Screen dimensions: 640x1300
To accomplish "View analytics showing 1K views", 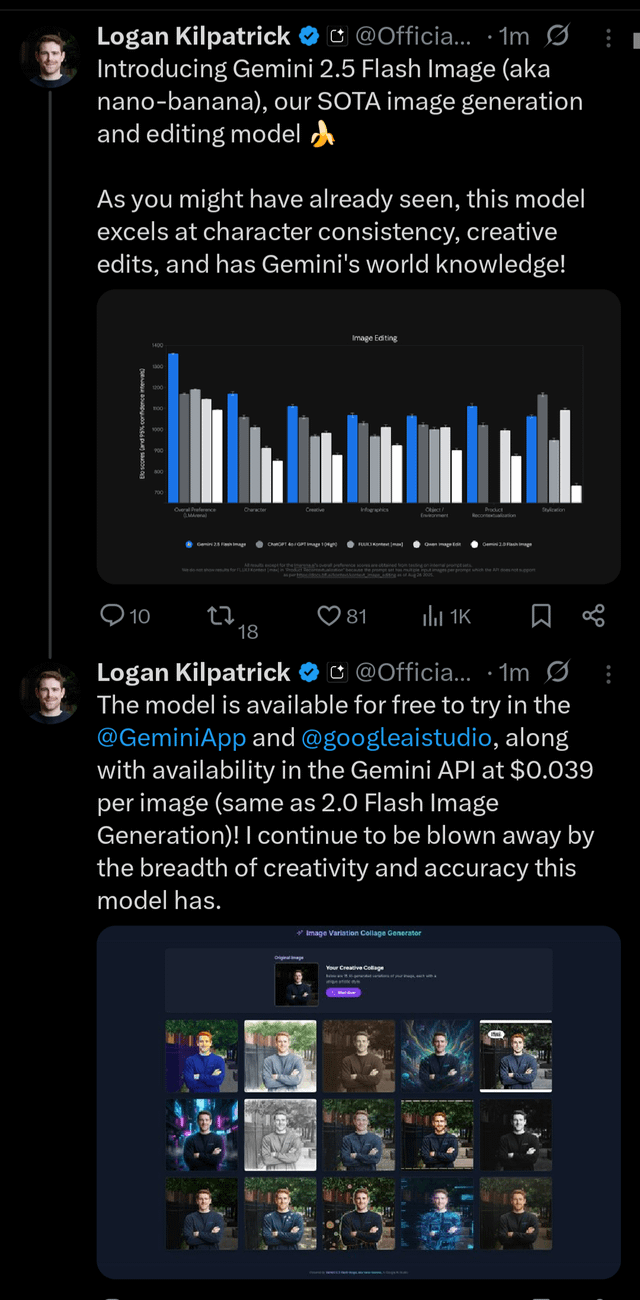I will tap(433, 616).
